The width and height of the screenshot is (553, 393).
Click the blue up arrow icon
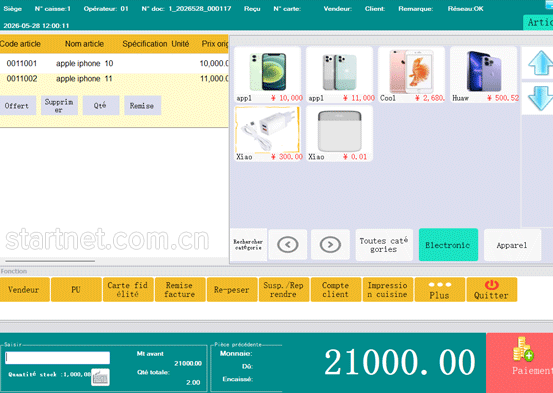[x=540, y=63]
